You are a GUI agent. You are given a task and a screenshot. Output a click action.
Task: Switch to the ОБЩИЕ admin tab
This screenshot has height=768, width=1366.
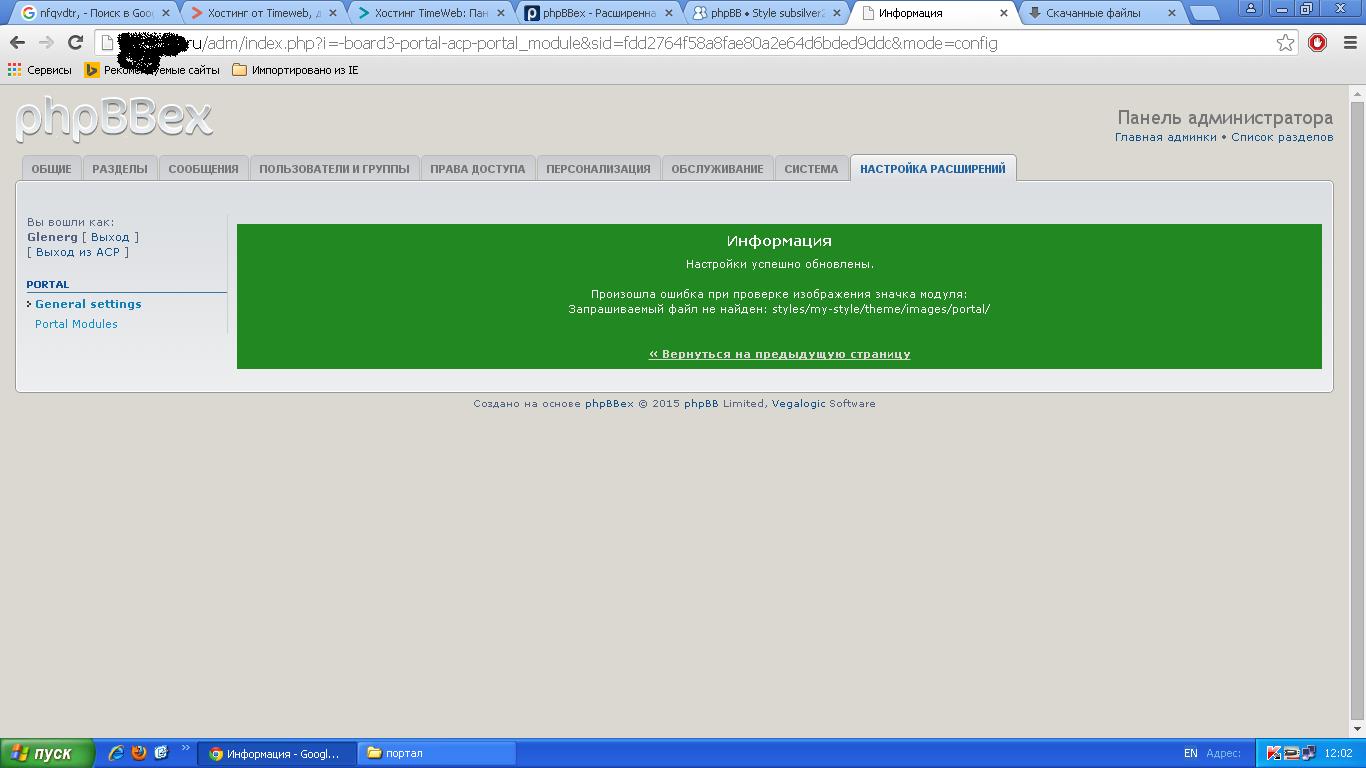tap(51, 169)
